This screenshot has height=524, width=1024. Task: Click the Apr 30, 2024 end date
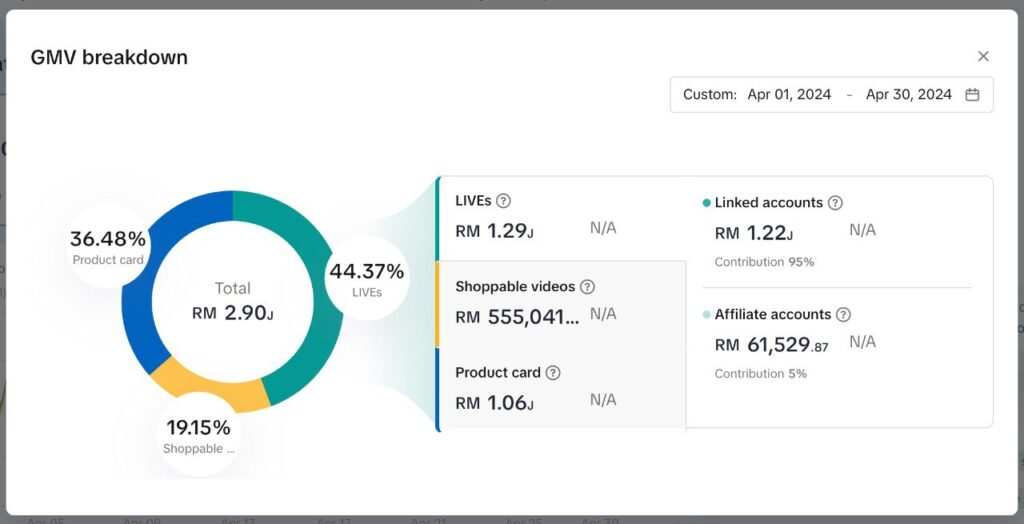coord(908,95)
